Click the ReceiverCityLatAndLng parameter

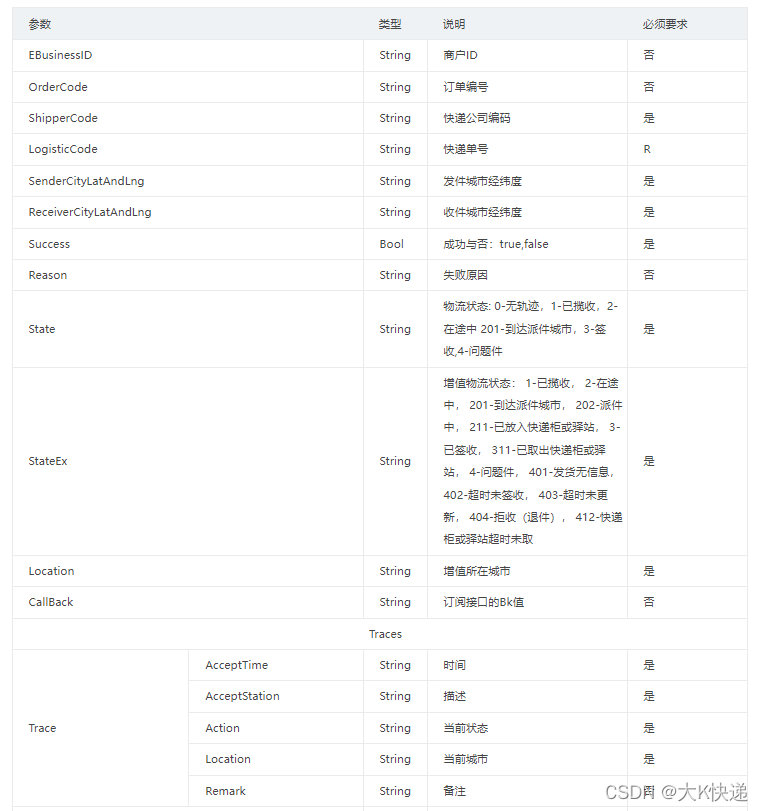pyautogui.click(x=90, y=212)
